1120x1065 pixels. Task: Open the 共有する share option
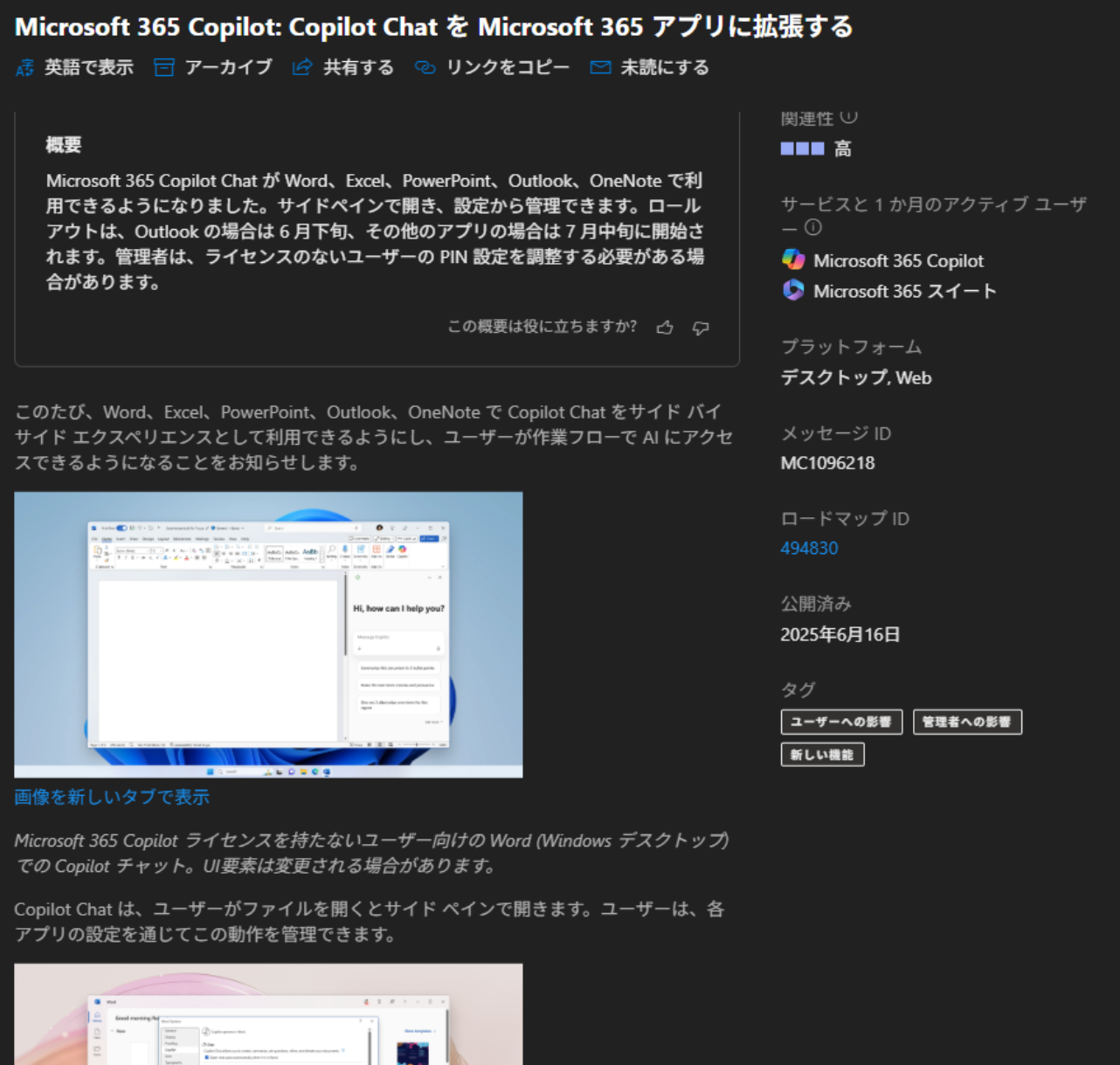pos(342,68)
